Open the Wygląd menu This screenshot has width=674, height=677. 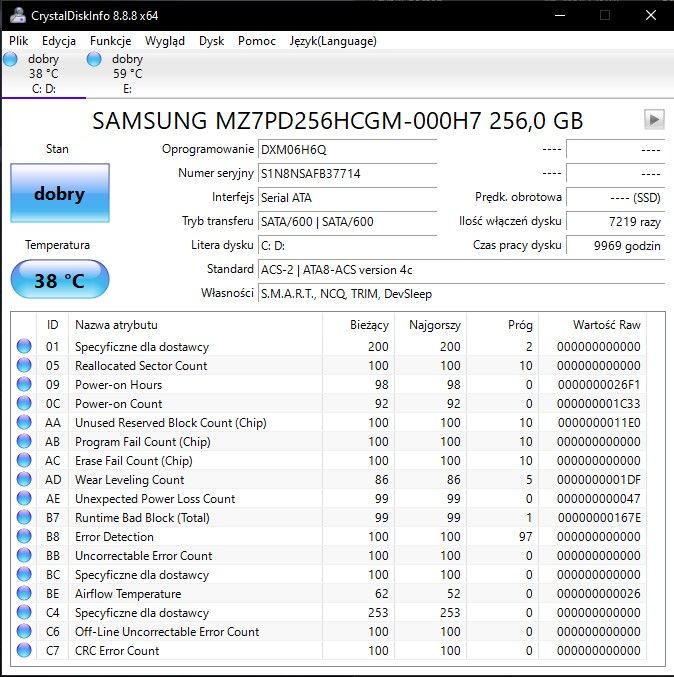165,41
